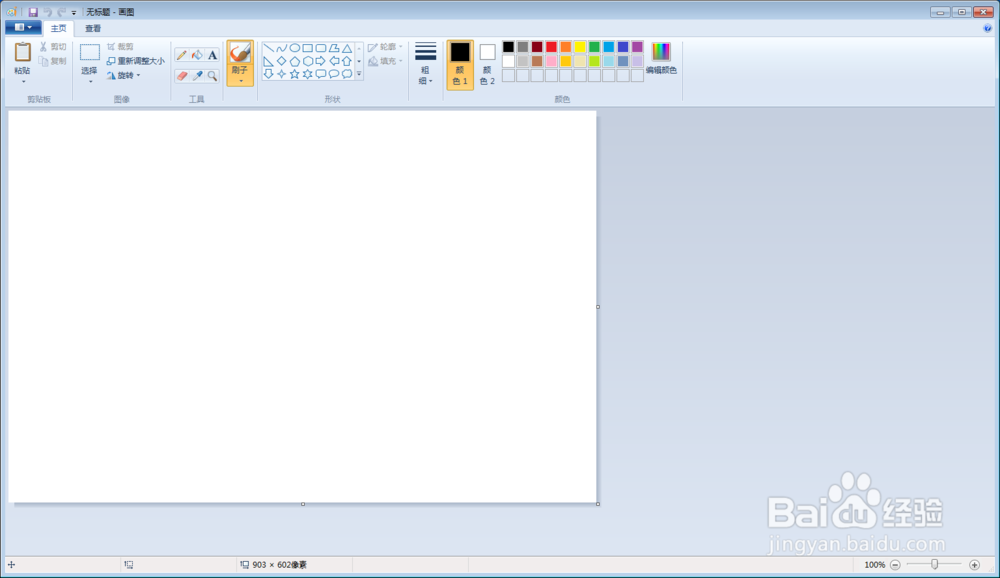The width and height of the screenshot is (1000, 578).
Task: Pick the pink color swatch
Action: click(551, 61)
